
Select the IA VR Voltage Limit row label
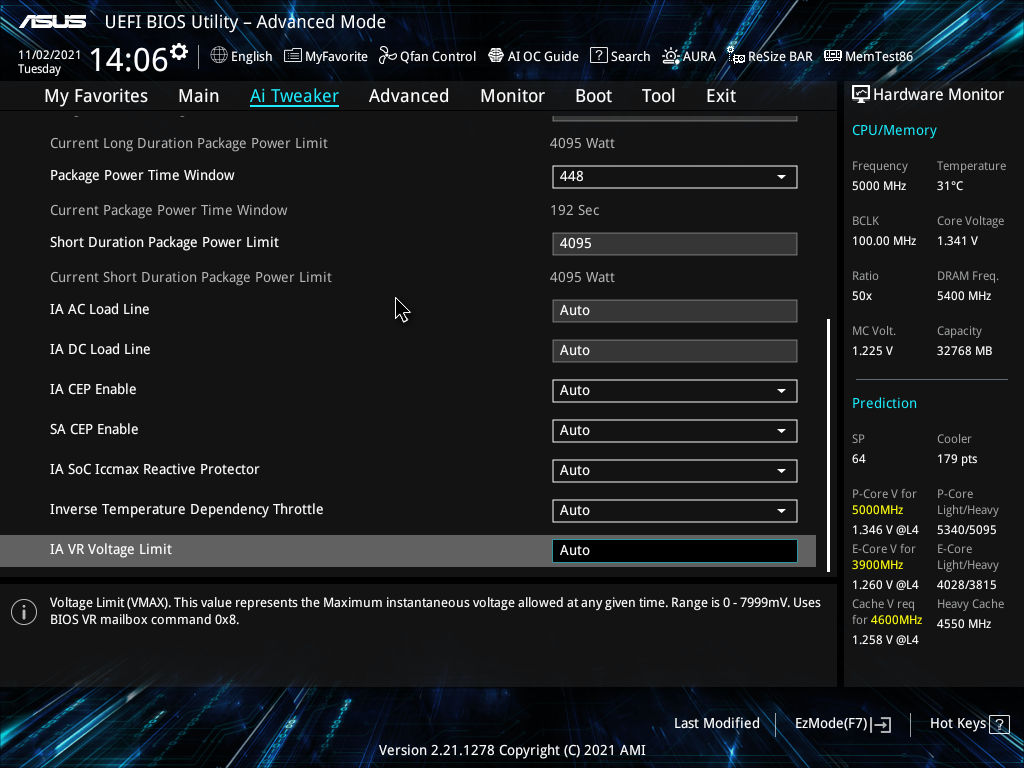pos(111,550)
